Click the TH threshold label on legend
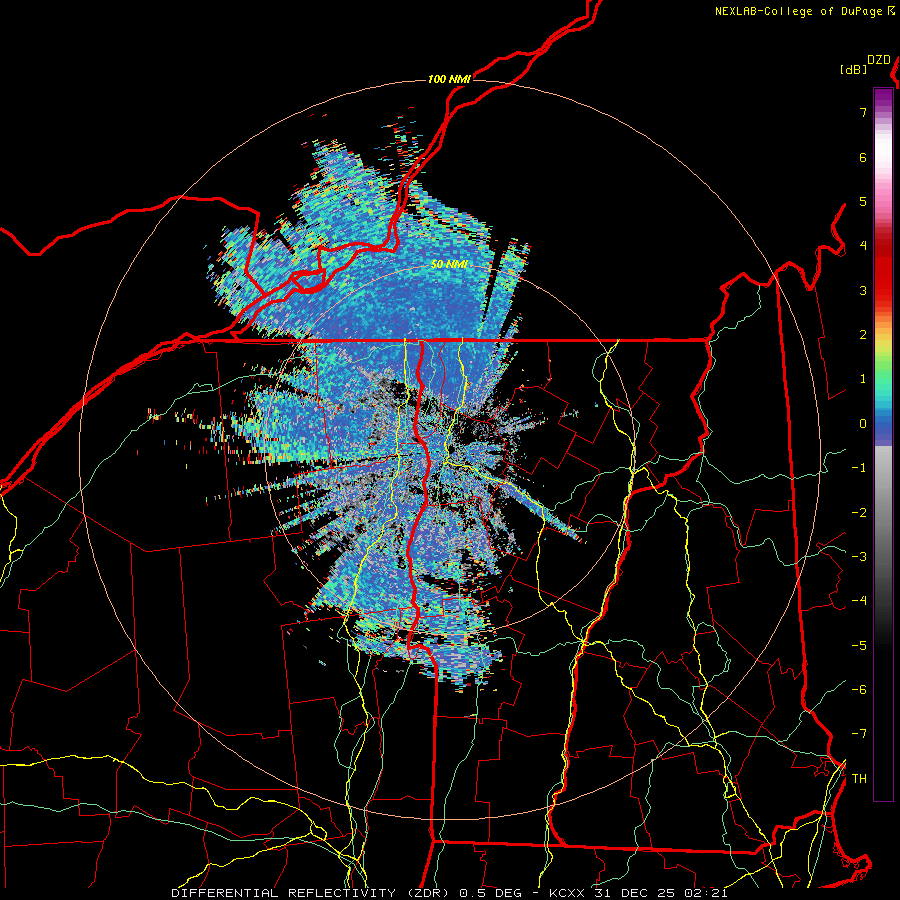Image resolution: width=900 pixels, height=900 pixels. tap(859, 779)
